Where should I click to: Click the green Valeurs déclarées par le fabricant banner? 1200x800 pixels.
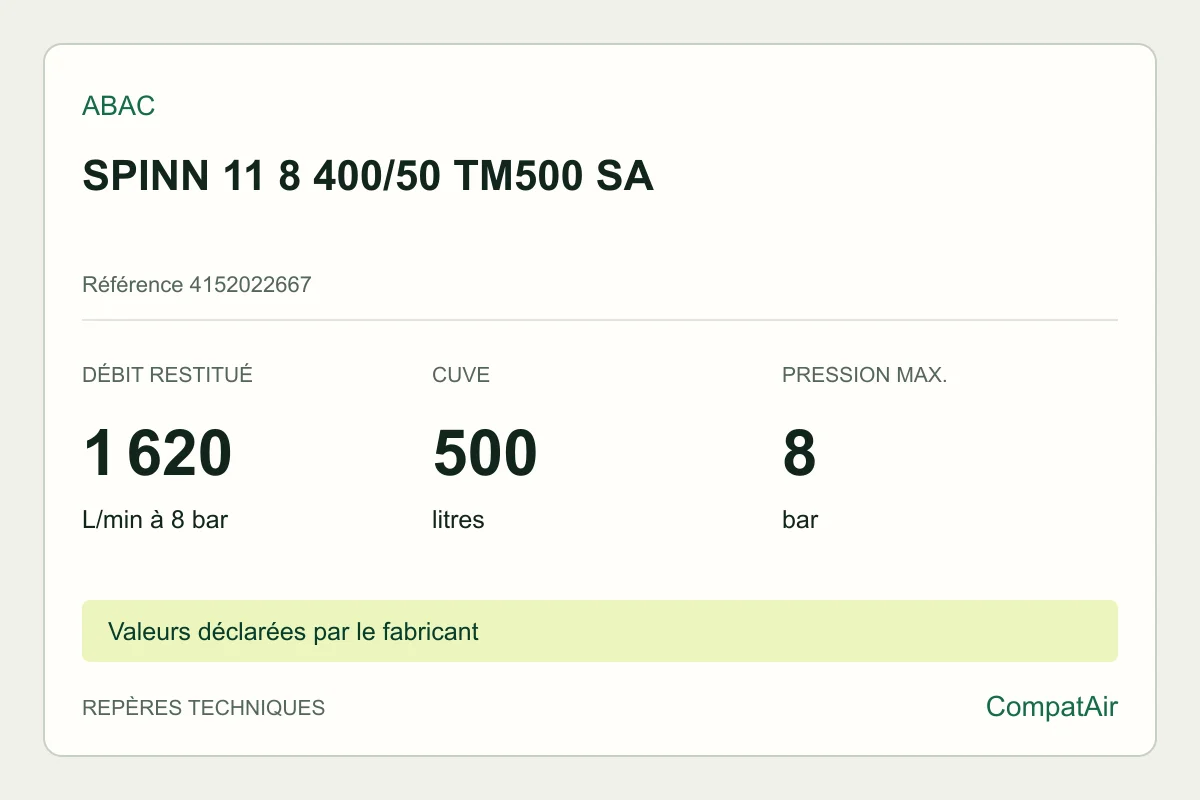coord(600,631)
